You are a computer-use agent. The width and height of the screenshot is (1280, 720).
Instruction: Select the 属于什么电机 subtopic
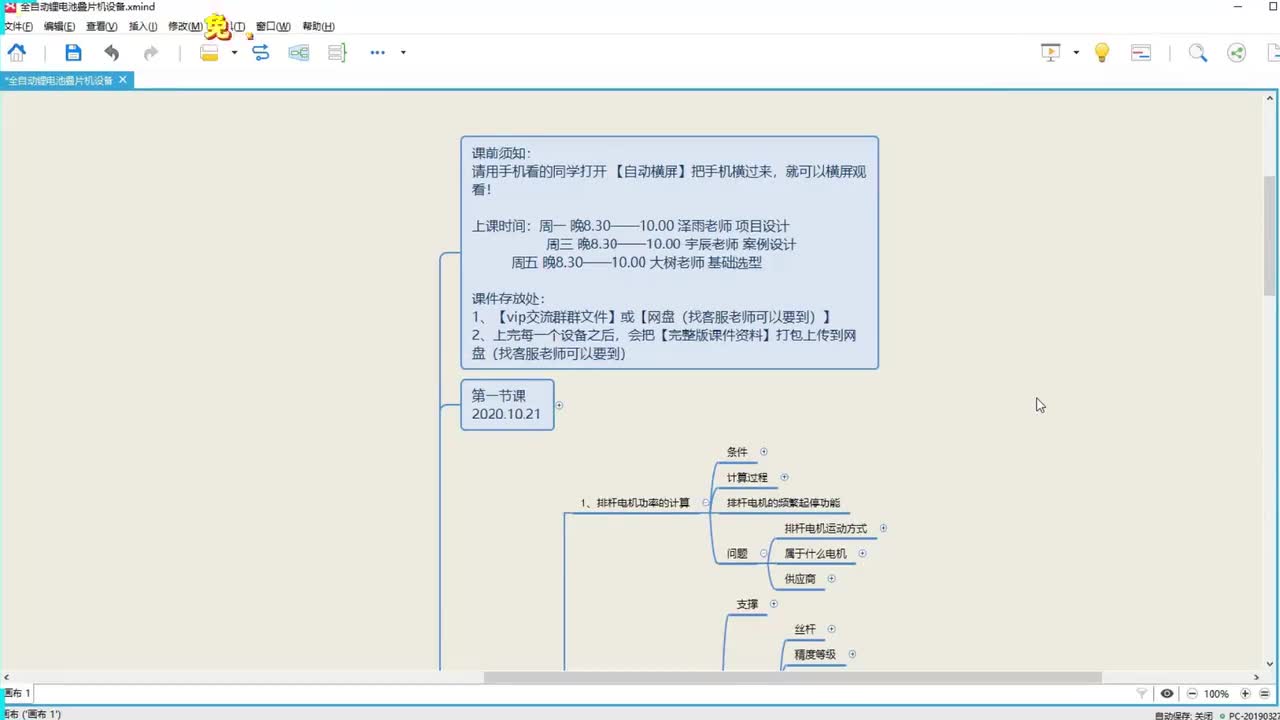coord(815,554)
